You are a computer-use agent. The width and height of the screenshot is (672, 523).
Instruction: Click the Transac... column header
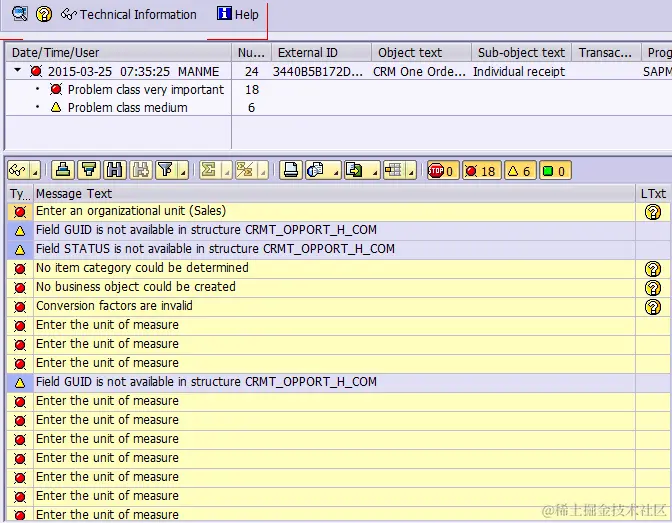click(x=606, y=52)
